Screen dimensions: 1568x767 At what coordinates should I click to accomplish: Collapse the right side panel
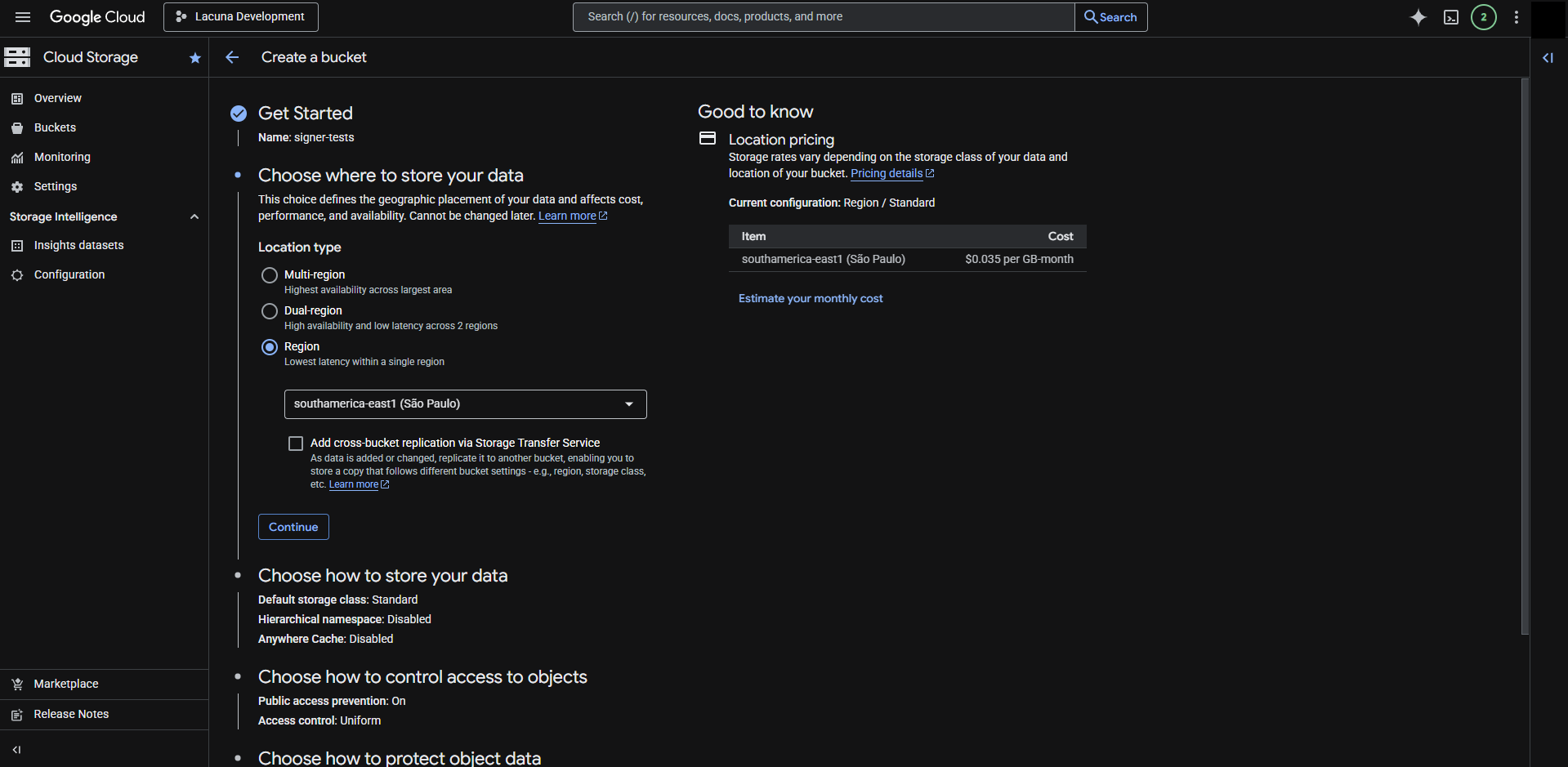tap(1548, 58)
